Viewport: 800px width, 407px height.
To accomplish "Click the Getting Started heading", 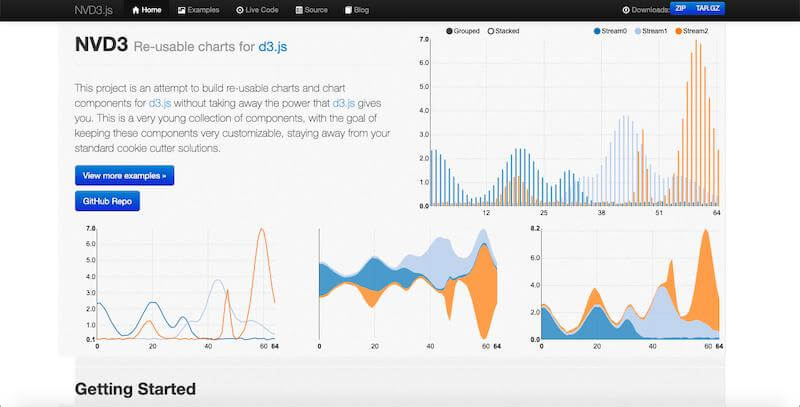I will click(x=135, y=389).
